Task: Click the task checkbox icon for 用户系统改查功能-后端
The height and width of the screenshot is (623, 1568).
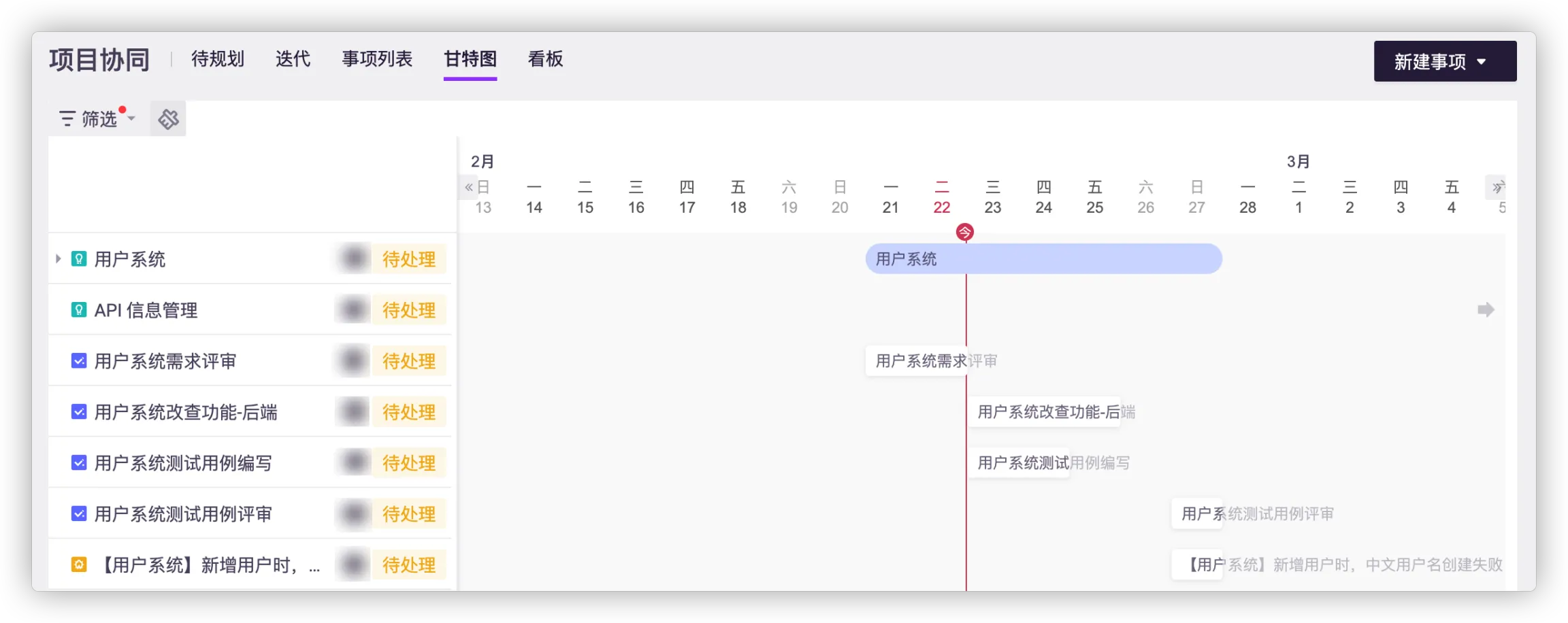Action: pyautogui.click(x=79, y=412)
